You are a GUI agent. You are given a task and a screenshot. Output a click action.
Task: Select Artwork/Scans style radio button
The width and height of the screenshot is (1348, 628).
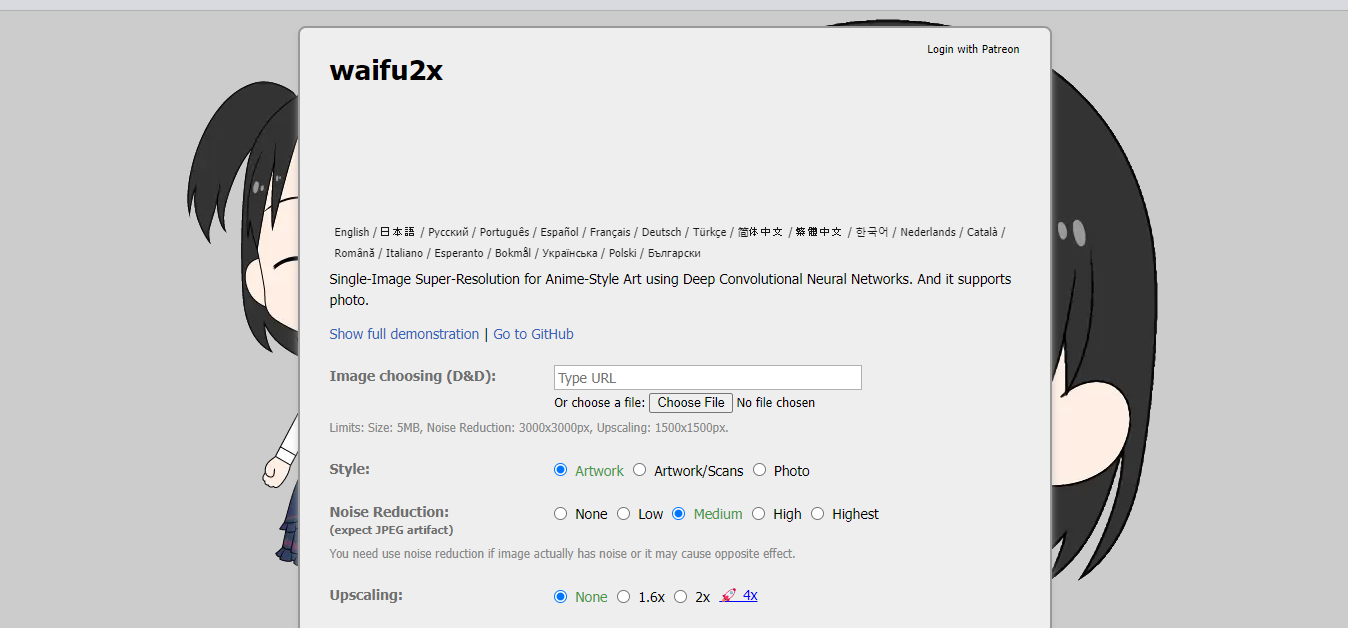[x=640, y=470]
